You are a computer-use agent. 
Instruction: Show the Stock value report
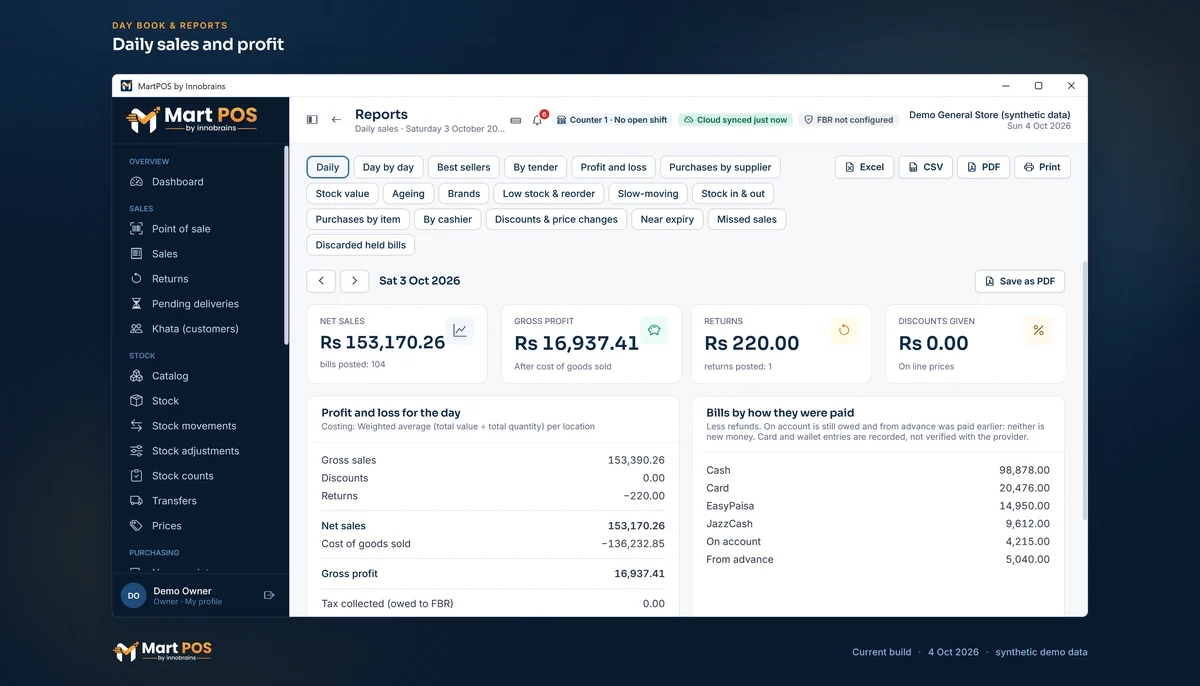click(342, 194)
